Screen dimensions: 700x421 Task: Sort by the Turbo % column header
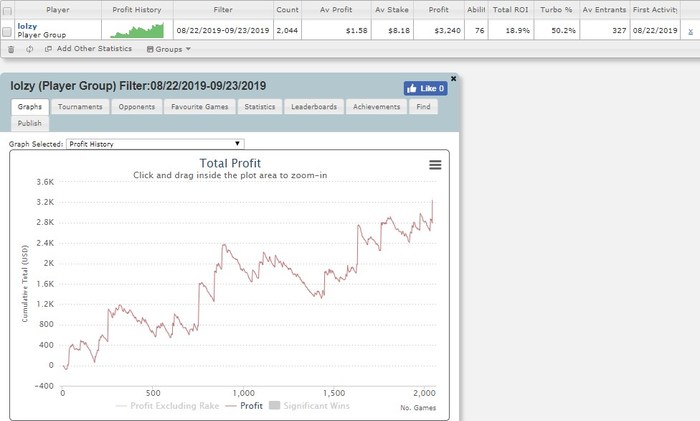click(556, 9)
